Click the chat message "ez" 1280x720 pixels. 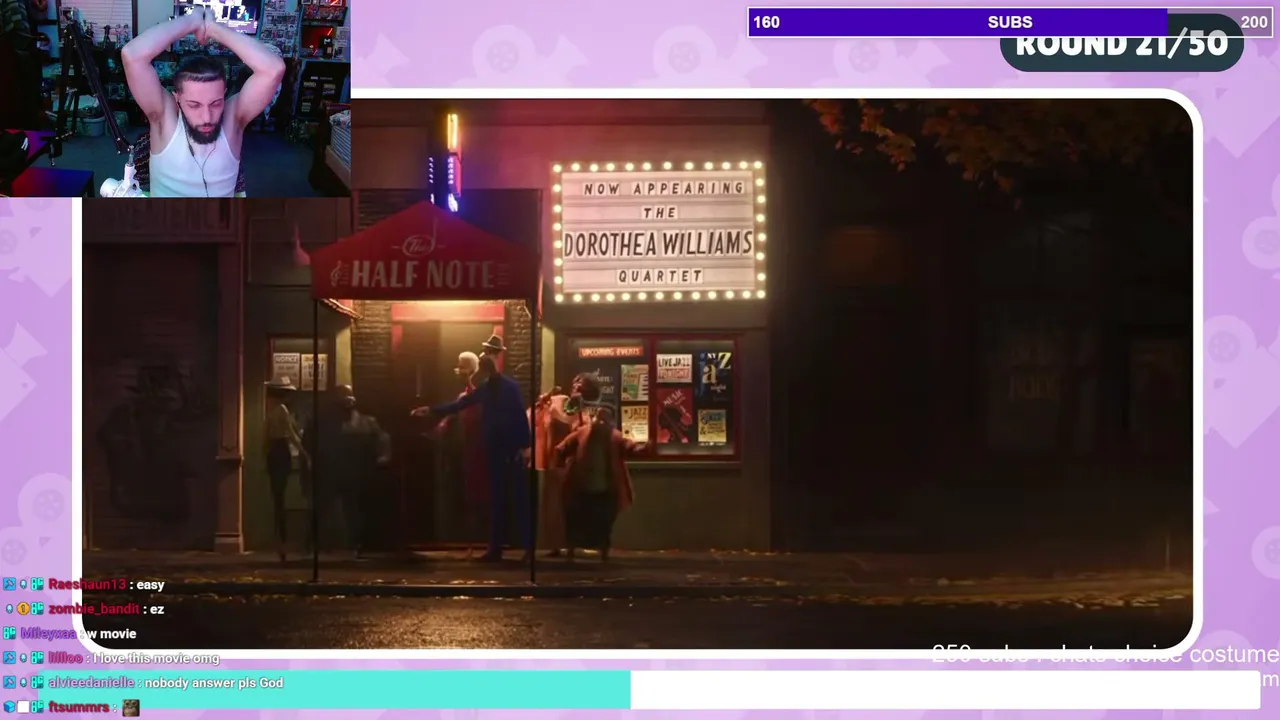(156, 609)
